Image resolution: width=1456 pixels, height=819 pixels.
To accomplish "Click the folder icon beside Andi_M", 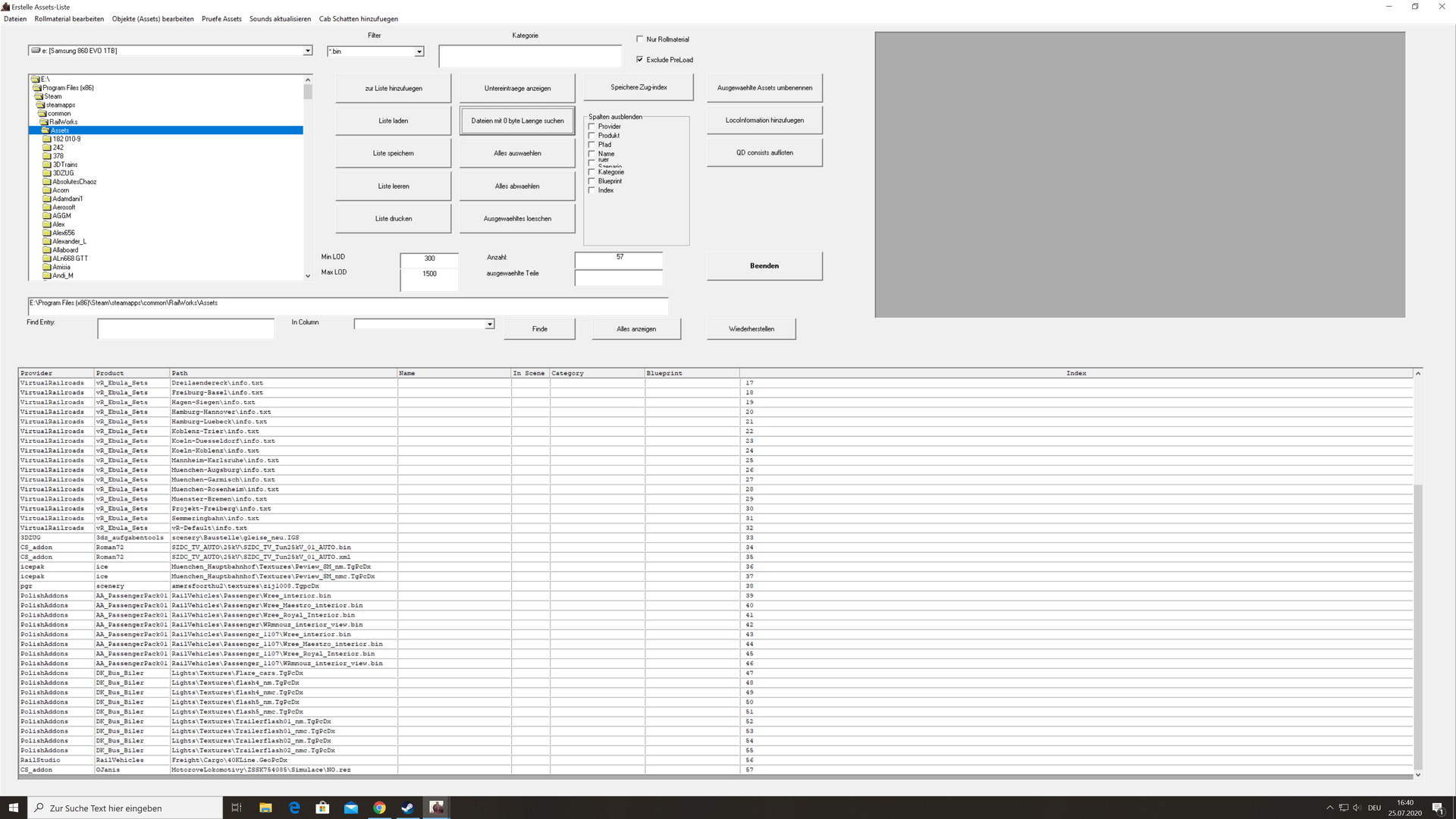I will (x=47, y=275).
